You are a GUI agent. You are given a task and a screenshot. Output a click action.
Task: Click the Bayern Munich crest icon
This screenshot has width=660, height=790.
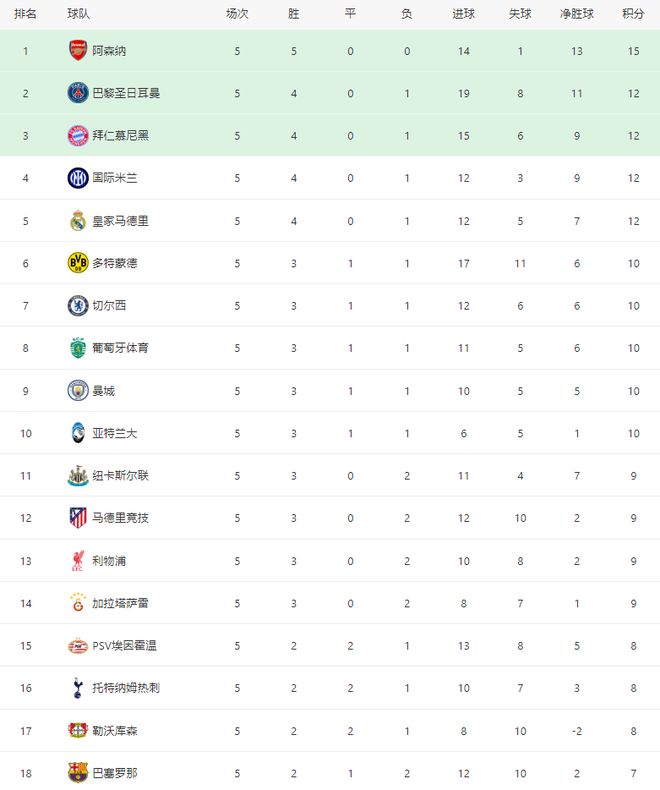tap(78, 135)
